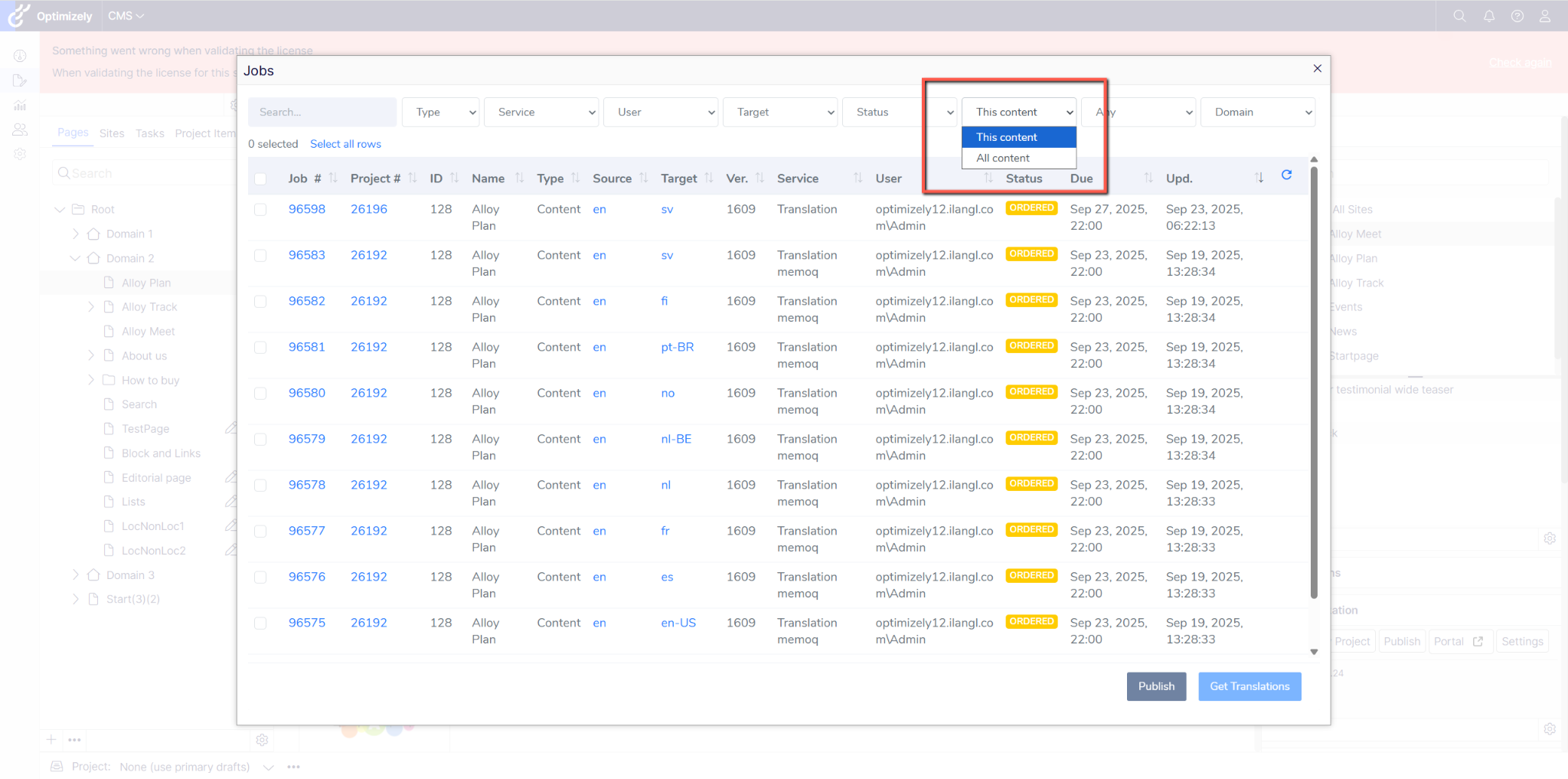Open the Domain filter dropdown
The width and height of the screenshot is (1568, 779).
pyautogui.click(x=1258, y=113)
